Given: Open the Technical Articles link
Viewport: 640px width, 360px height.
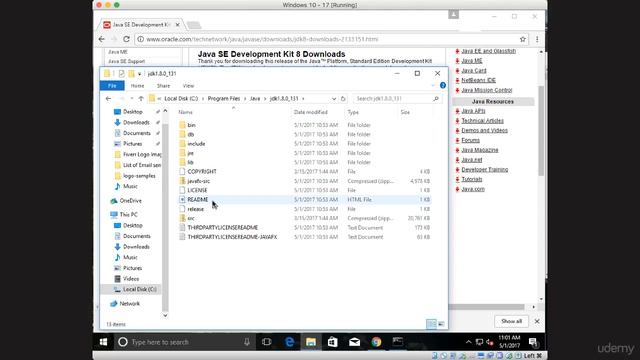Looking at the screenshot, I should pos(482,121).
